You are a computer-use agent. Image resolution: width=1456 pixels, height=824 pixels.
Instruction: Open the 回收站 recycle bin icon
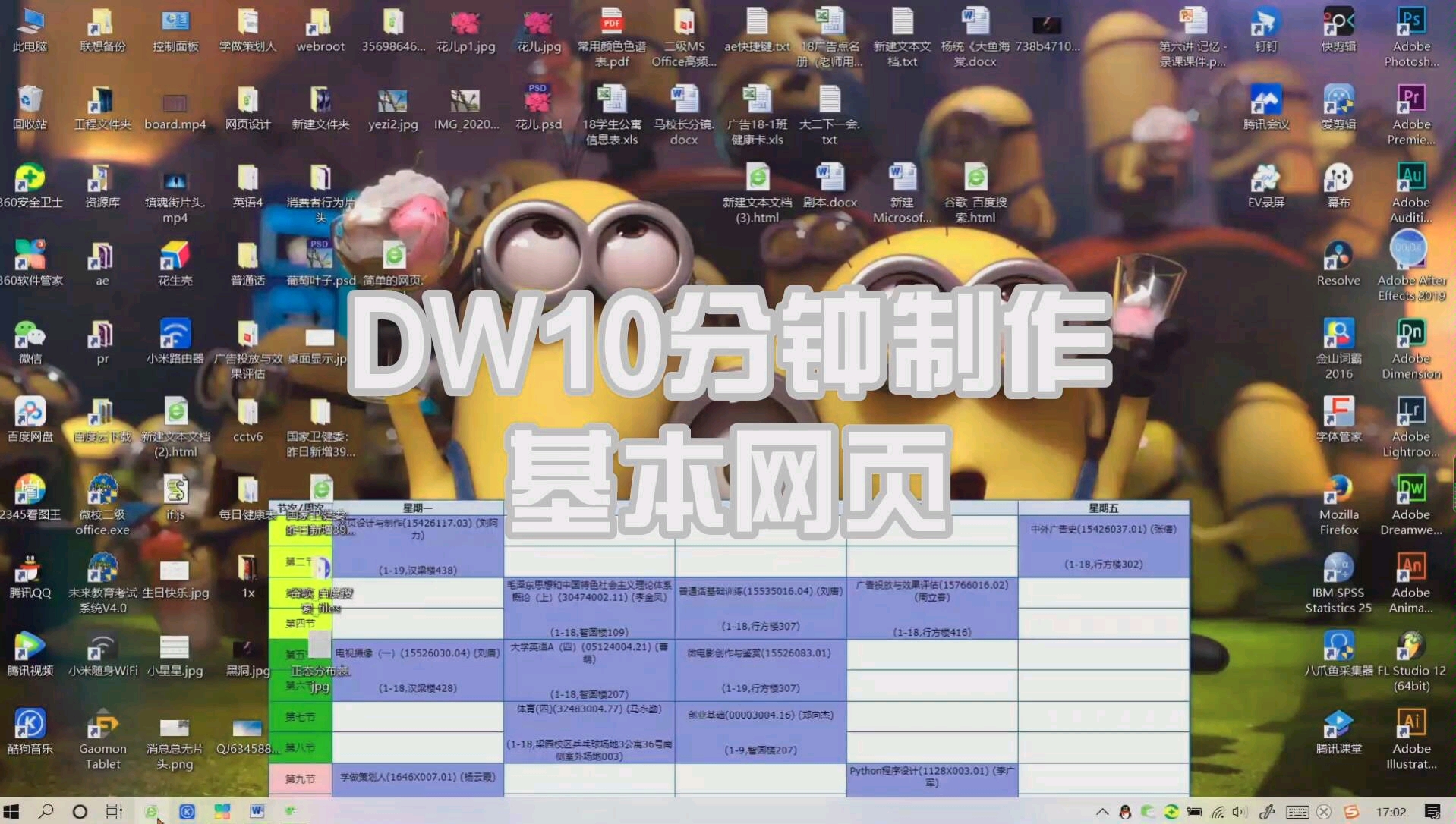coord(30,109)
